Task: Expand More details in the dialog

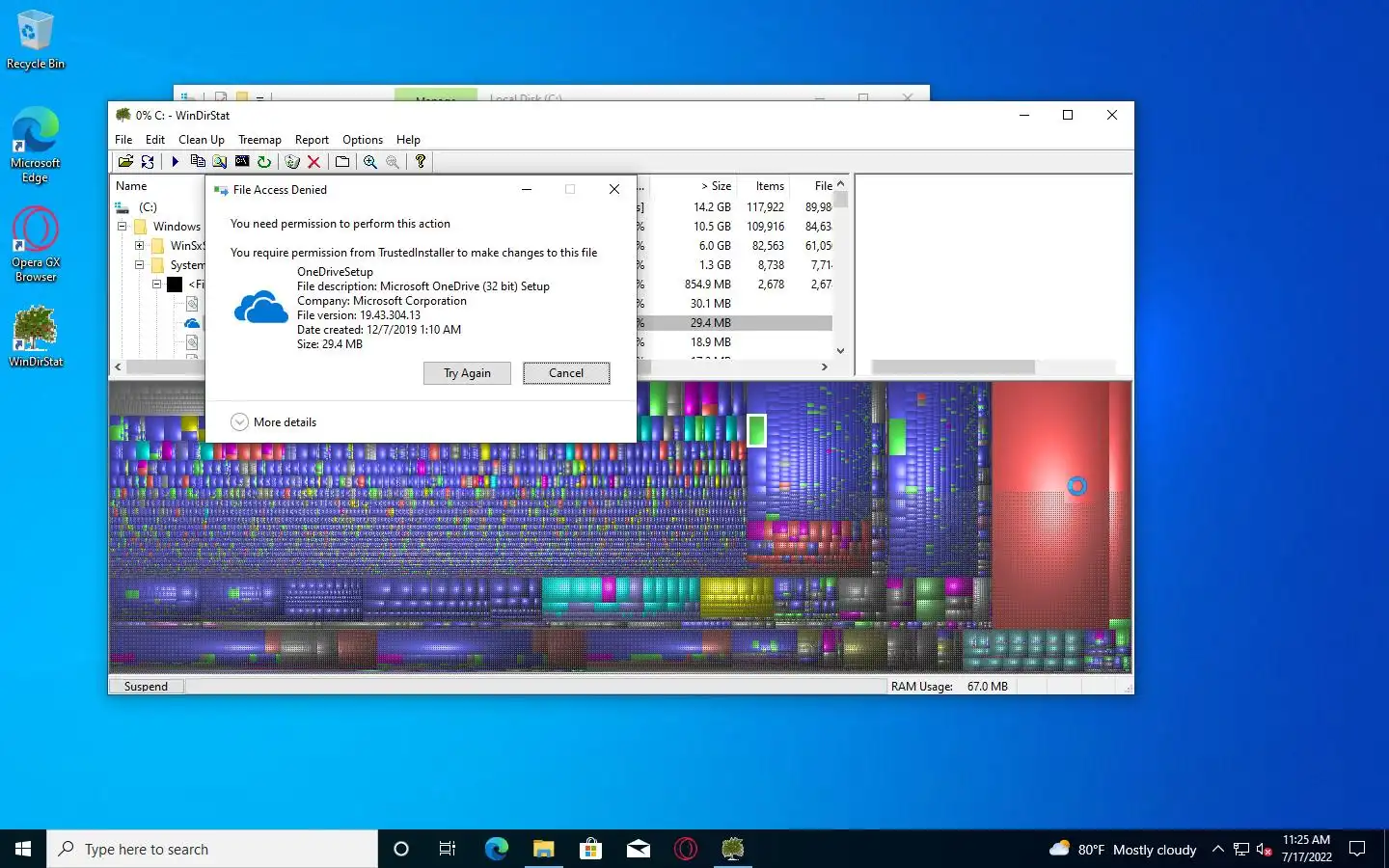Action: coord(274,422)
